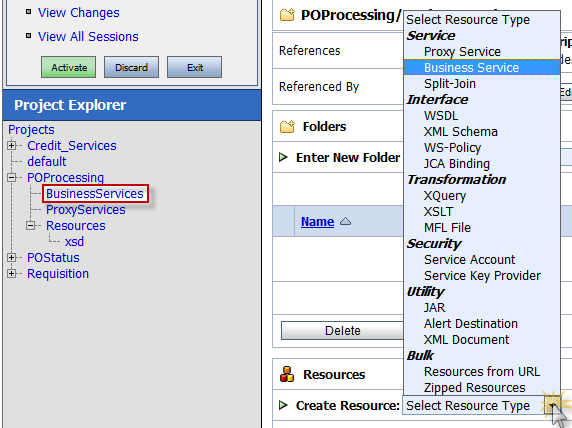The image size is (572, 428).
Task: Expand the Requisition project node
Action: click(12, 274)
